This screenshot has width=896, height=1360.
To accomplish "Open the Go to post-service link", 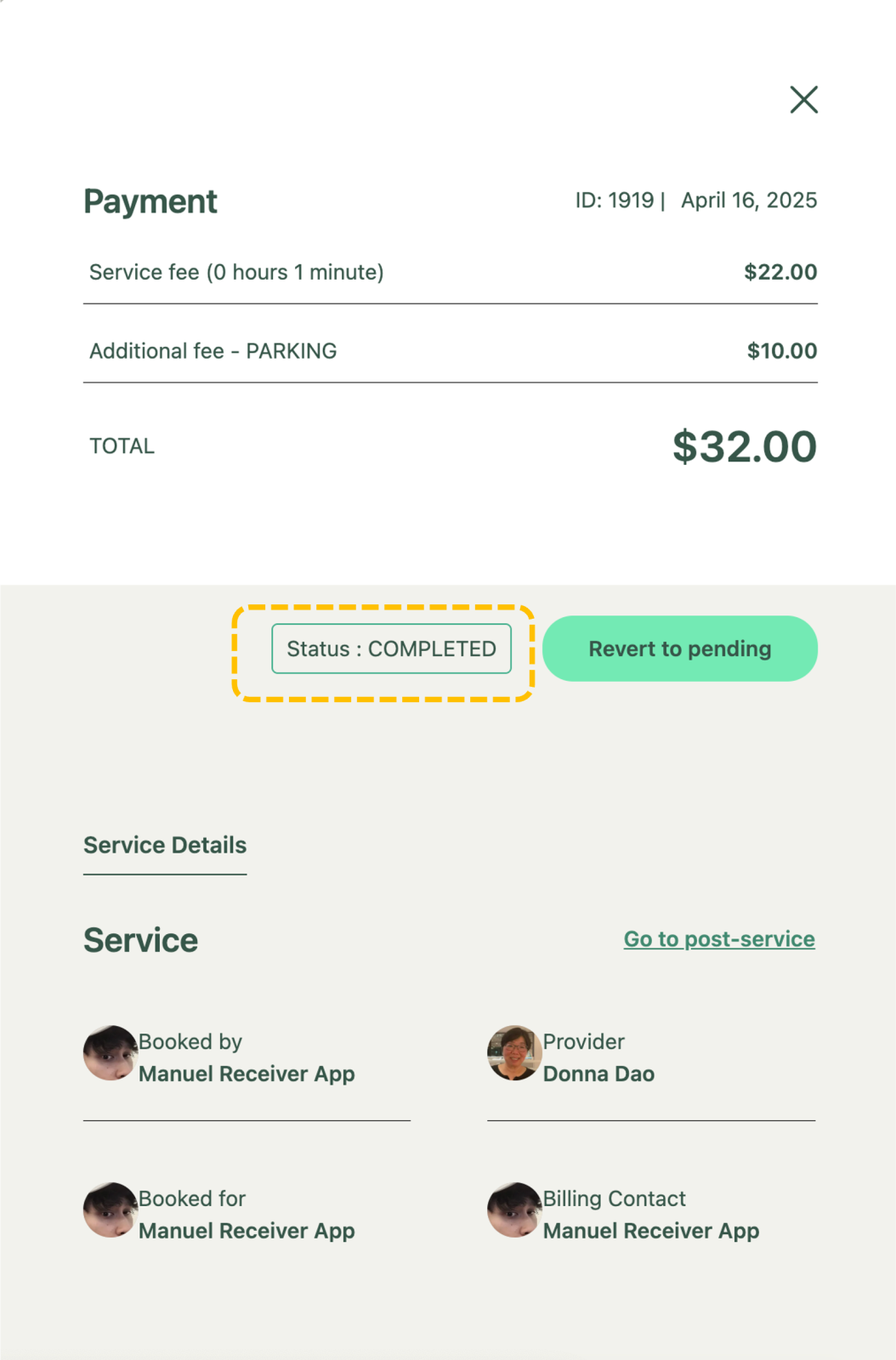I will click(x=719, y=939).
